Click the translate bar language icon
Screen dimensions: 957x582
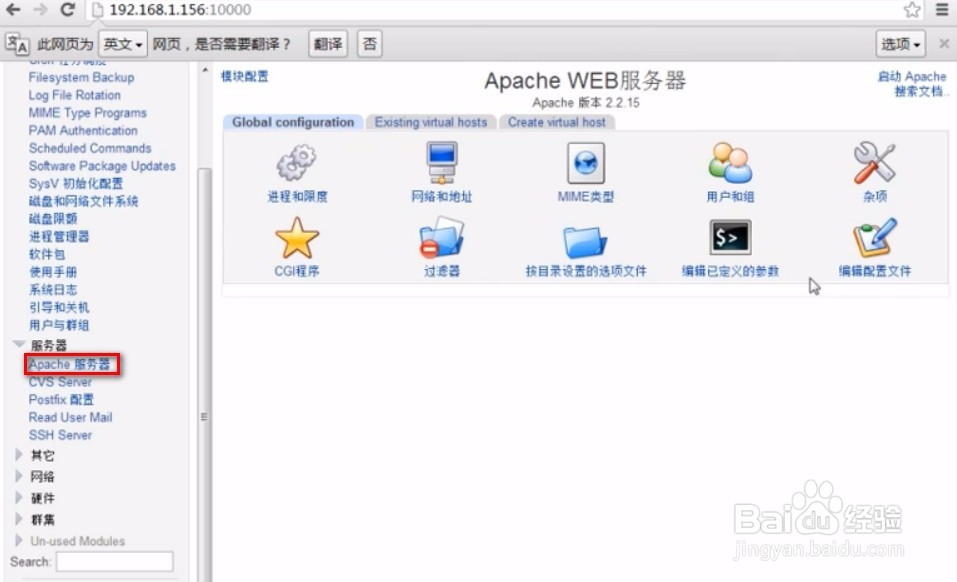tap(16, 44)
